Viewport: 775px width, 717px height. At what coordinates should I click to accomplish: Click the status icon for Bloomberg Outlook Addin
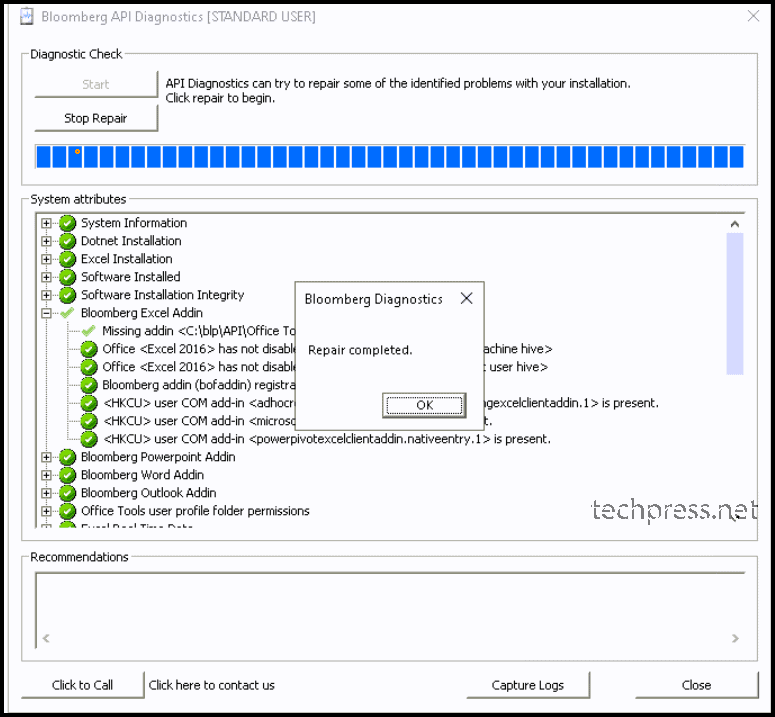(67, 493)
